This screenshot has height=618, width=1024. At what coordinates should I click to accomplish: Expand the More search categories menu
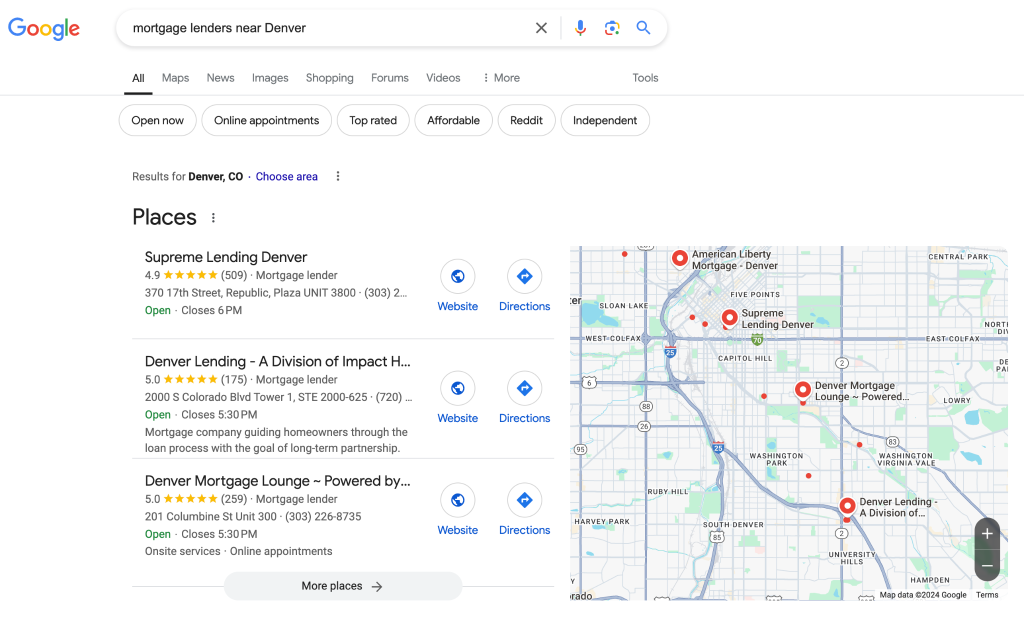pos(501,78)
